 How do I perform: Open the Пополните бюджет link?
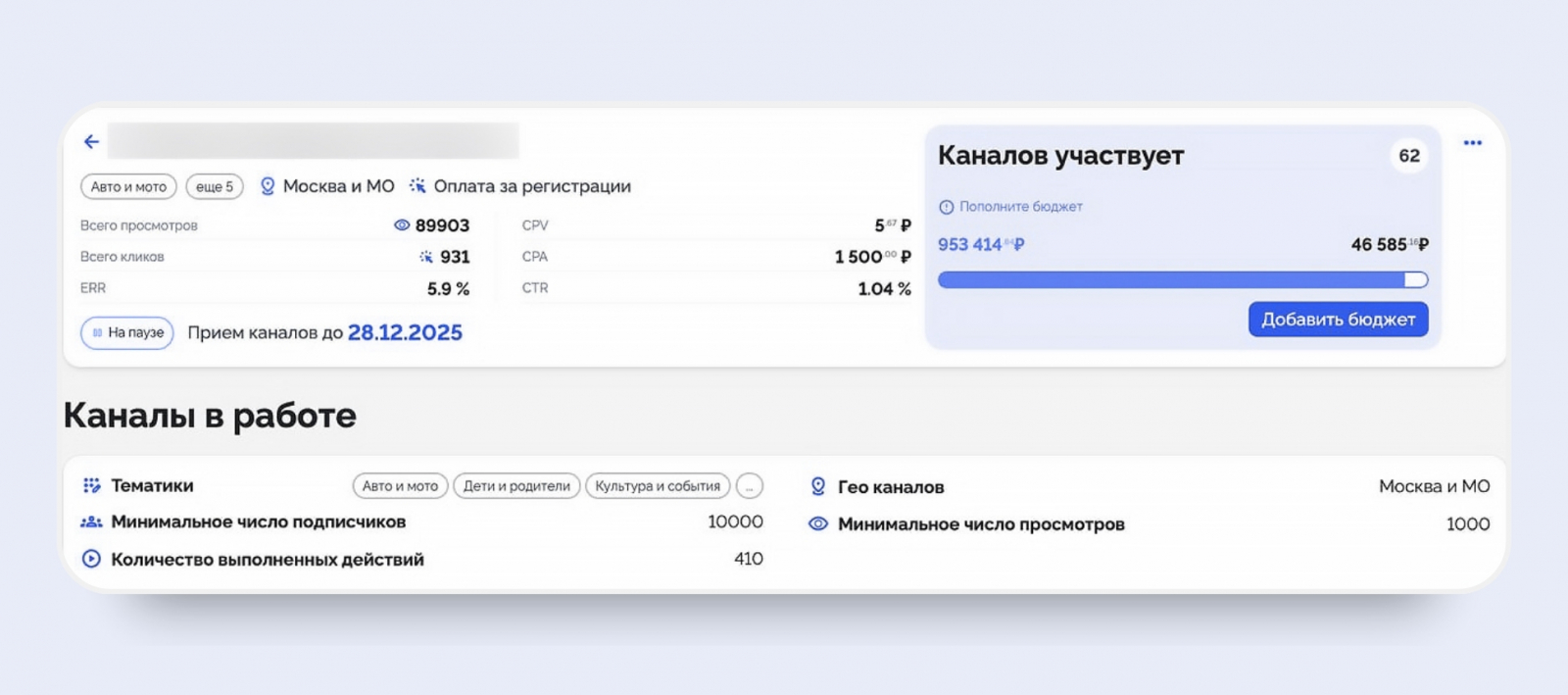1020,207
